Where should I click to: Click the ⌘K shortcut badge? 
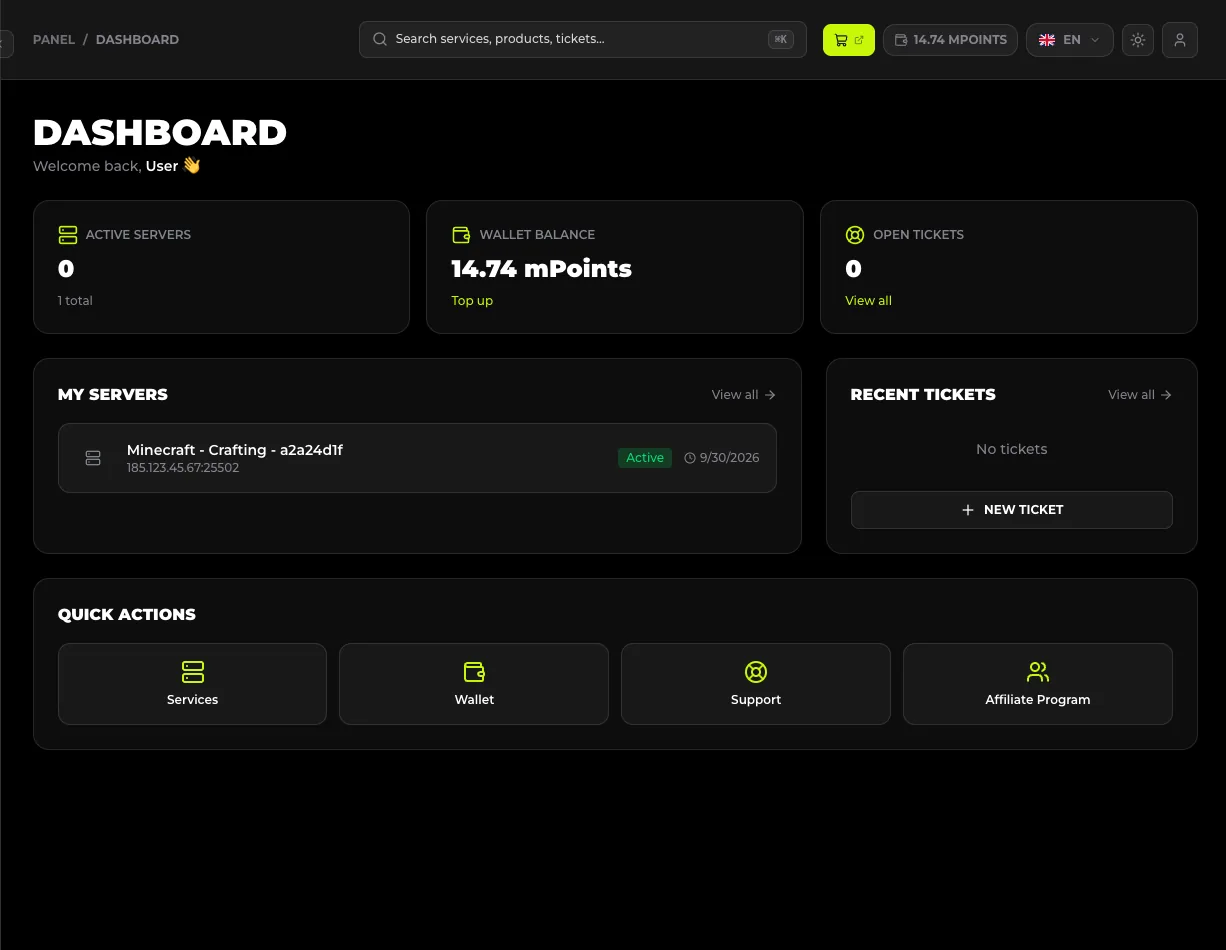tap(781, 40)
